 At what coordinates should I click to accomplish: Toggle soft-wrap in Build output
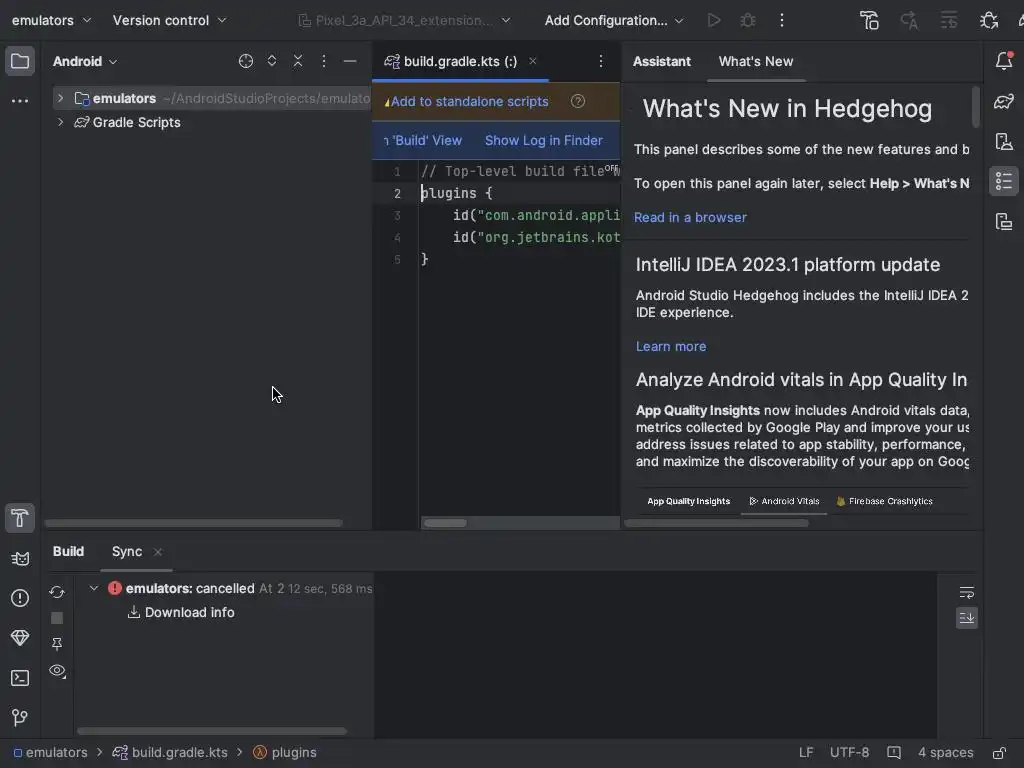[x=967, y=592]
